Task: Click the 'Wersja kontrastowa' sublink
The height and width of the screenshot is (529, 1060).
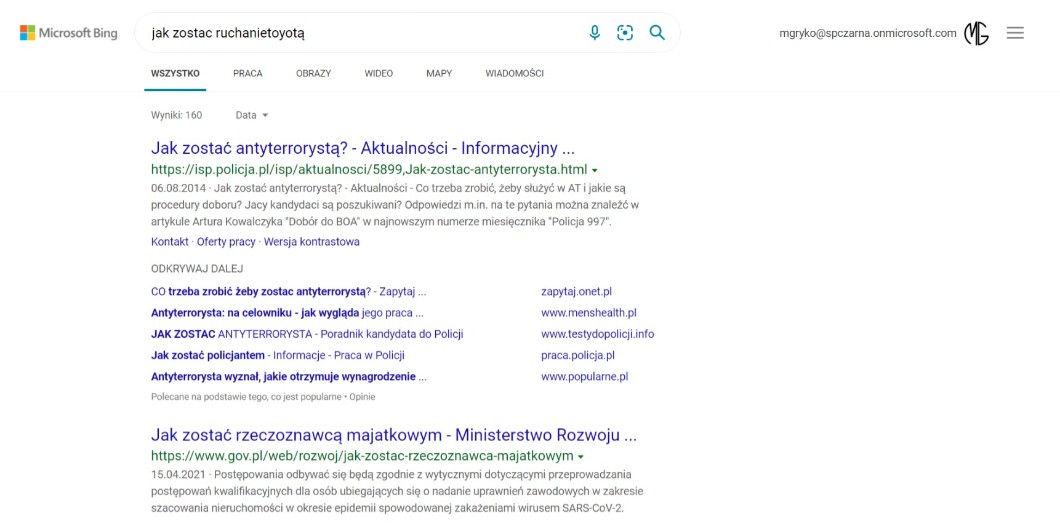Action: click(311, 242)
